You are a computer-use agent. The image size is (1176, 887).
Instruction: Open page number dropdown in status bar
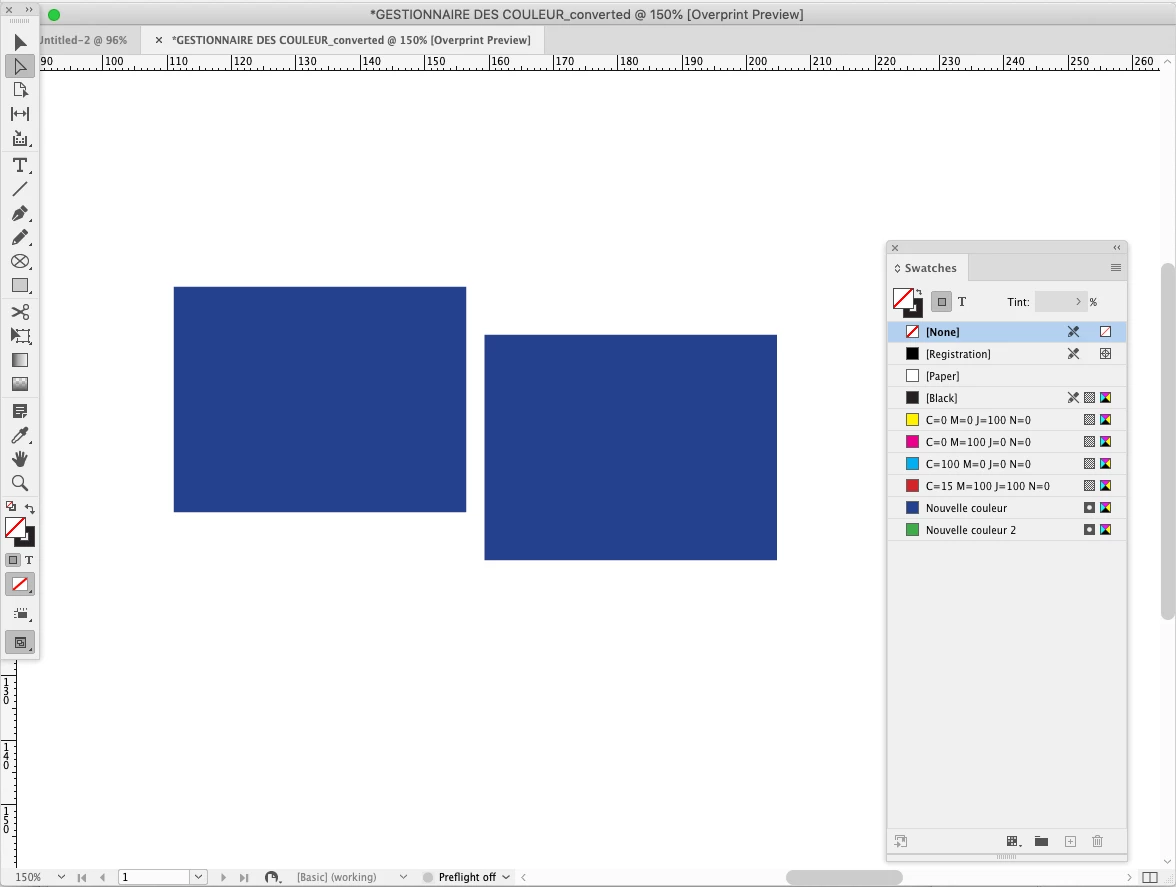coord(199,877)
